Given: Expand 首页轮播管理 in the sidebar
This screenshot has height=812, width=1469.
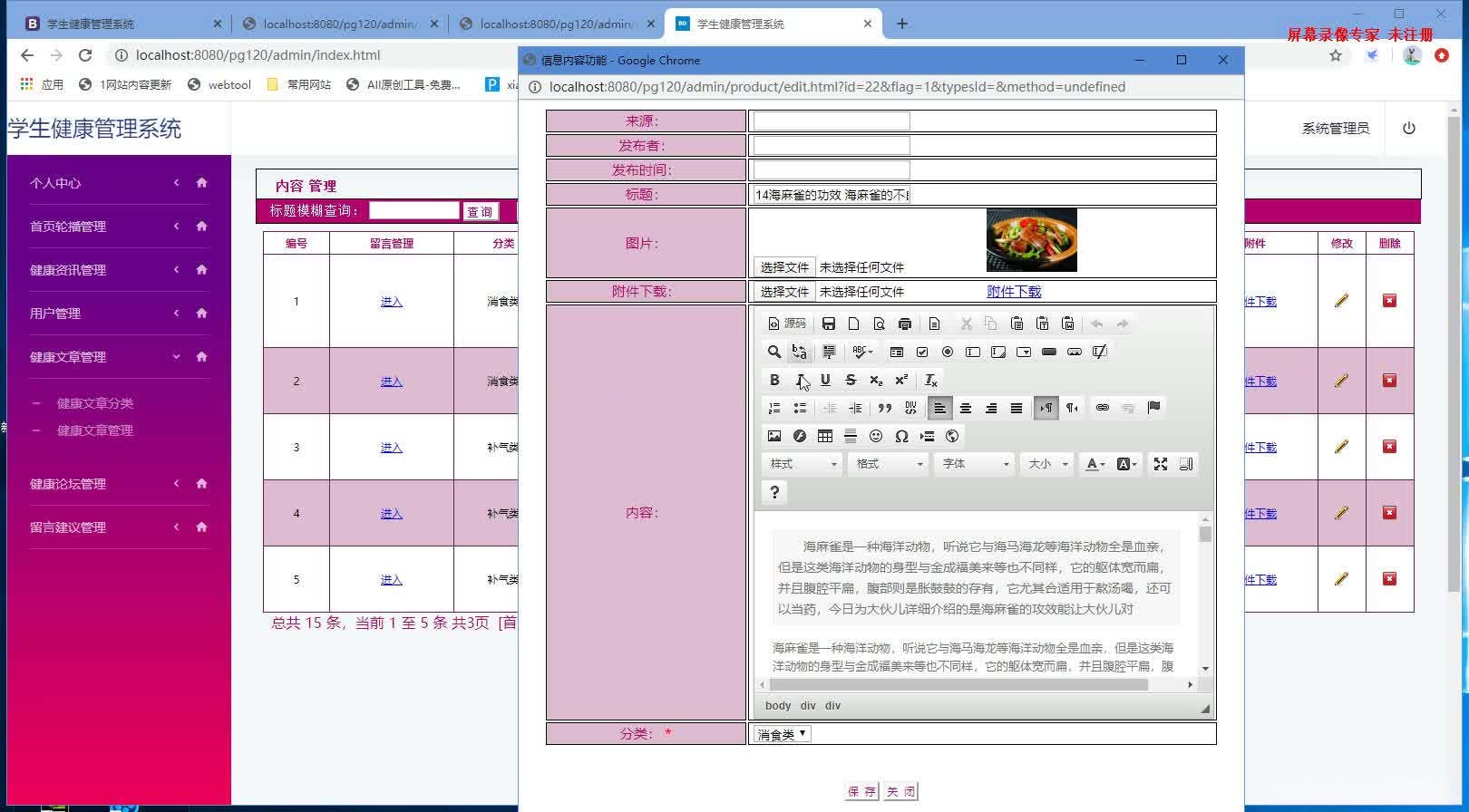Looking at the screenshot, I should [119, 227].
